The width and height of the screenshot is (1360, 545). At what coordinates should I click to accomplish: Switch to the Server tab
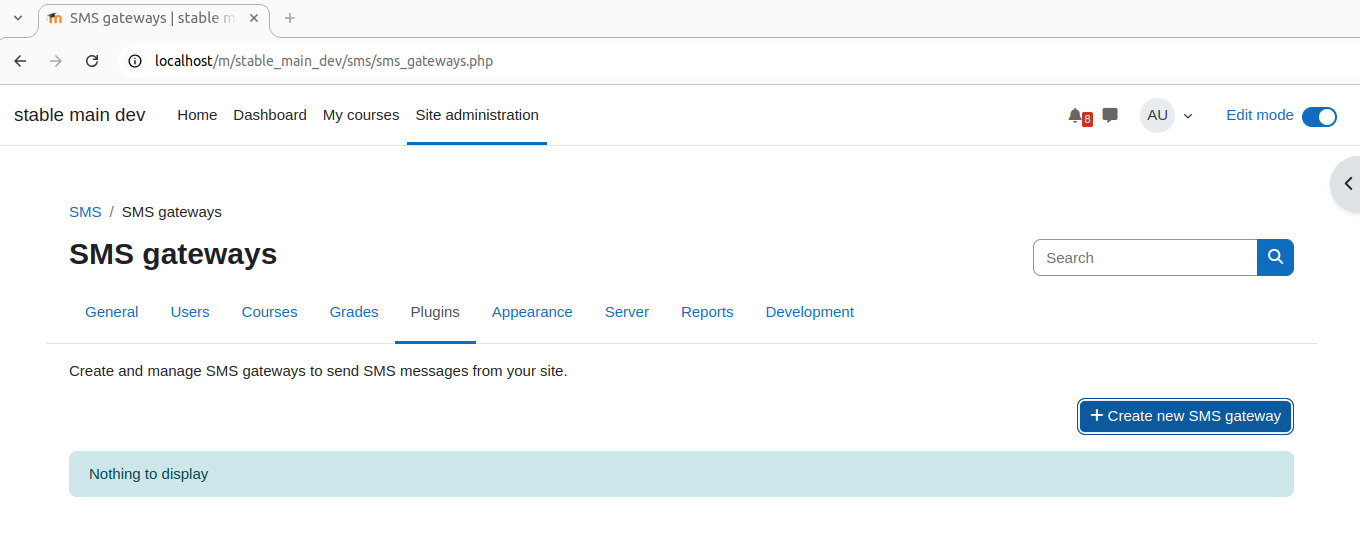[627, 312]
